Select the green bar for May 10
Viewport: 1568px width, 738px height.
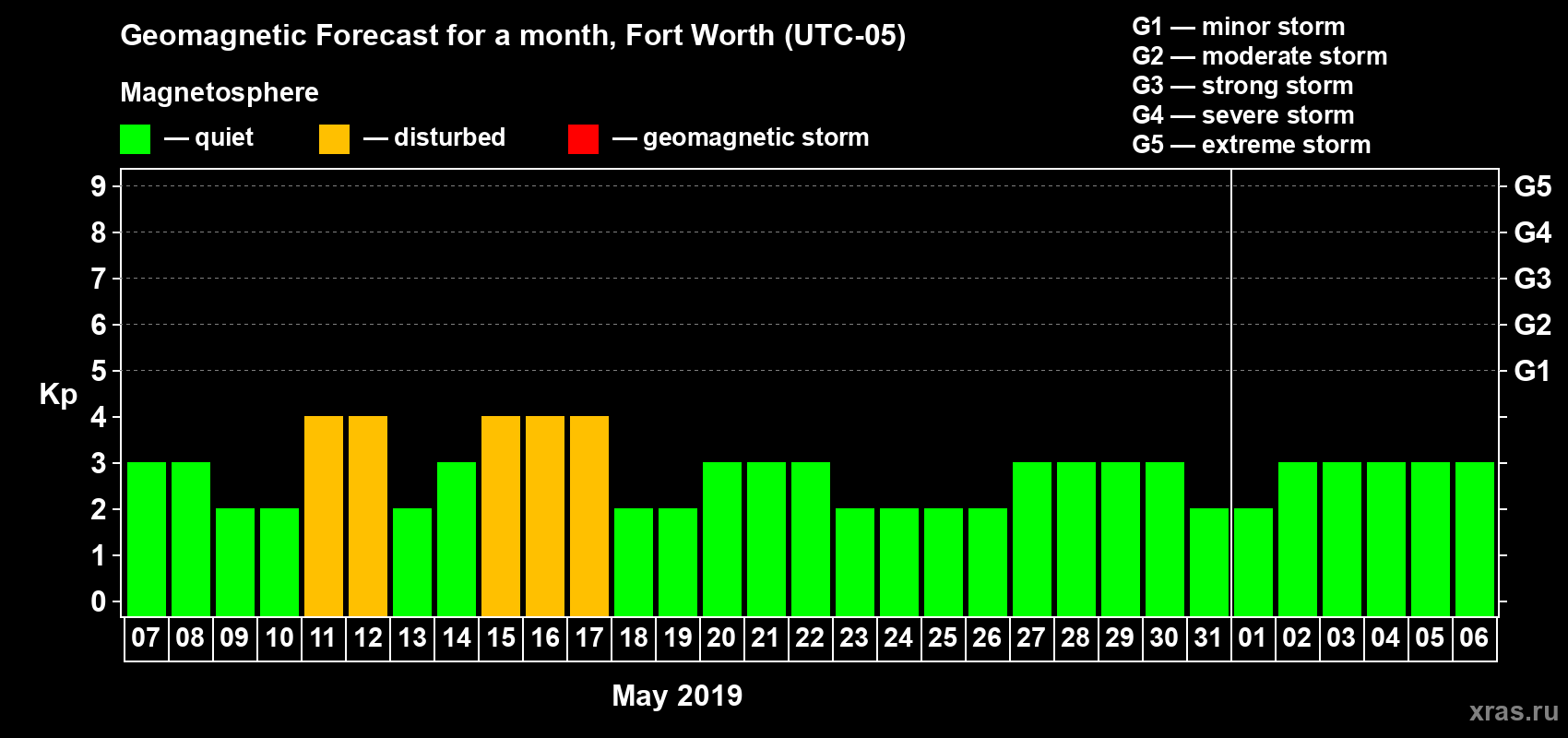click(x=279, y=563)
